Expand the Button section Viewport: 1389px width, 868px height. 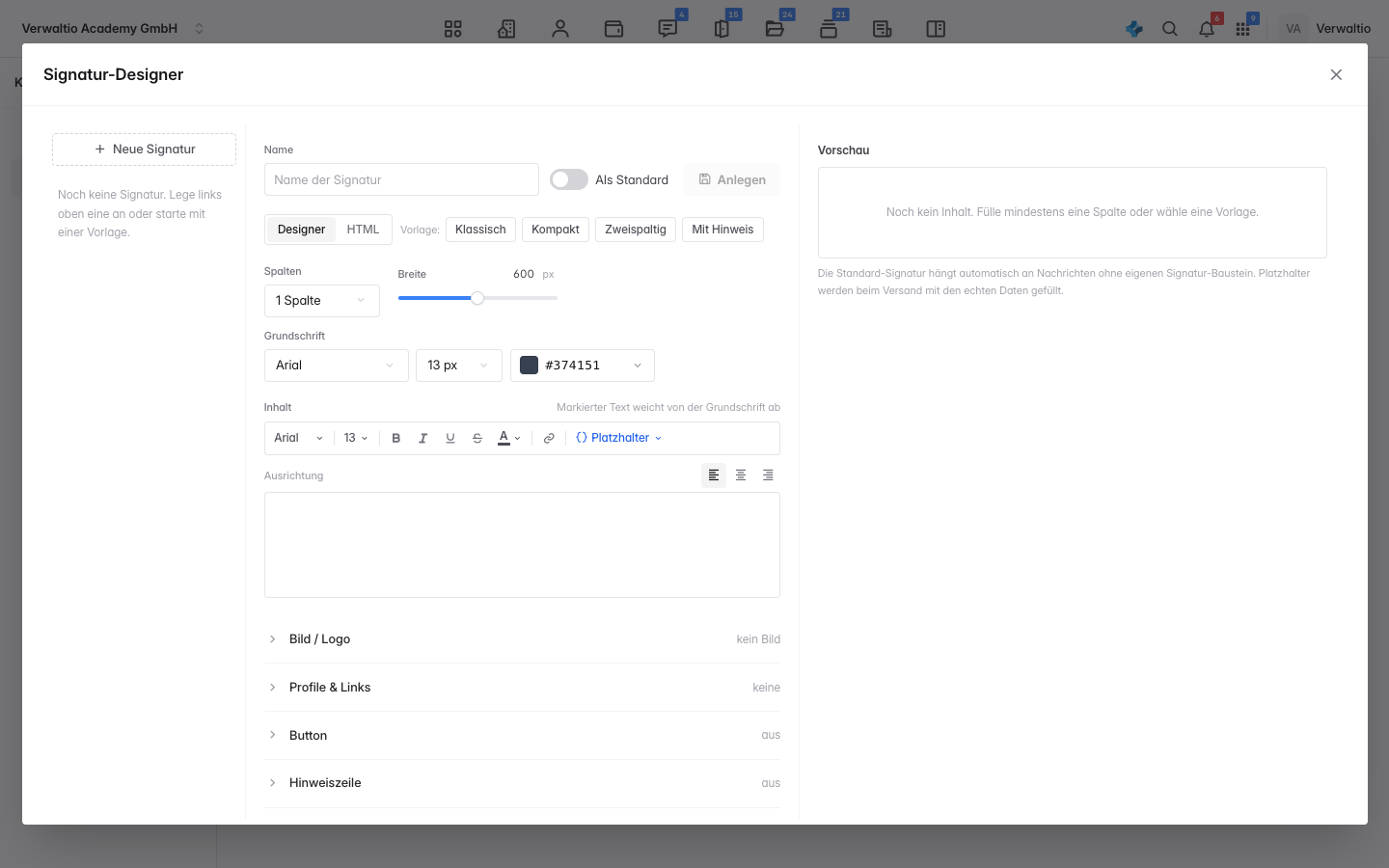click(x=522, y=736)
